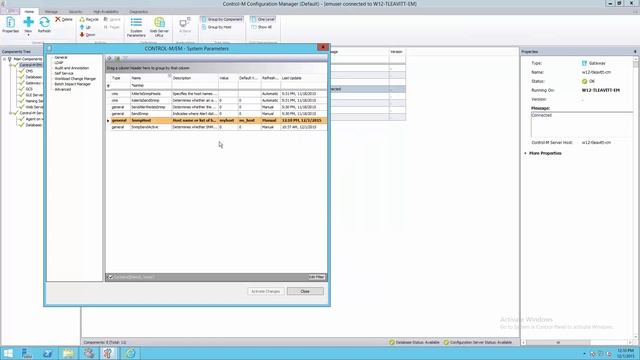The width and height of the screenshot is (640, 360).
Task: Click the Edit Filter button
Action: click(x=316, y=277)
